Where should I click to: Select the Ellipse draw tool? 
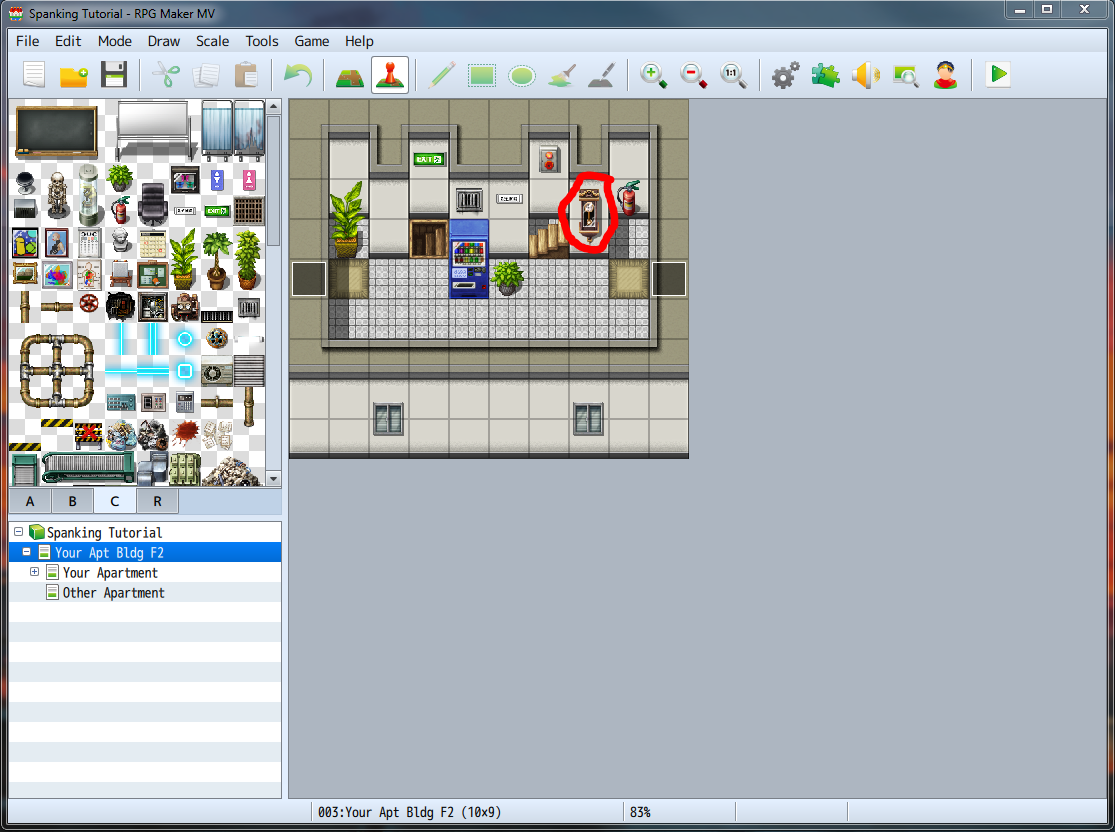pos(521,75)
